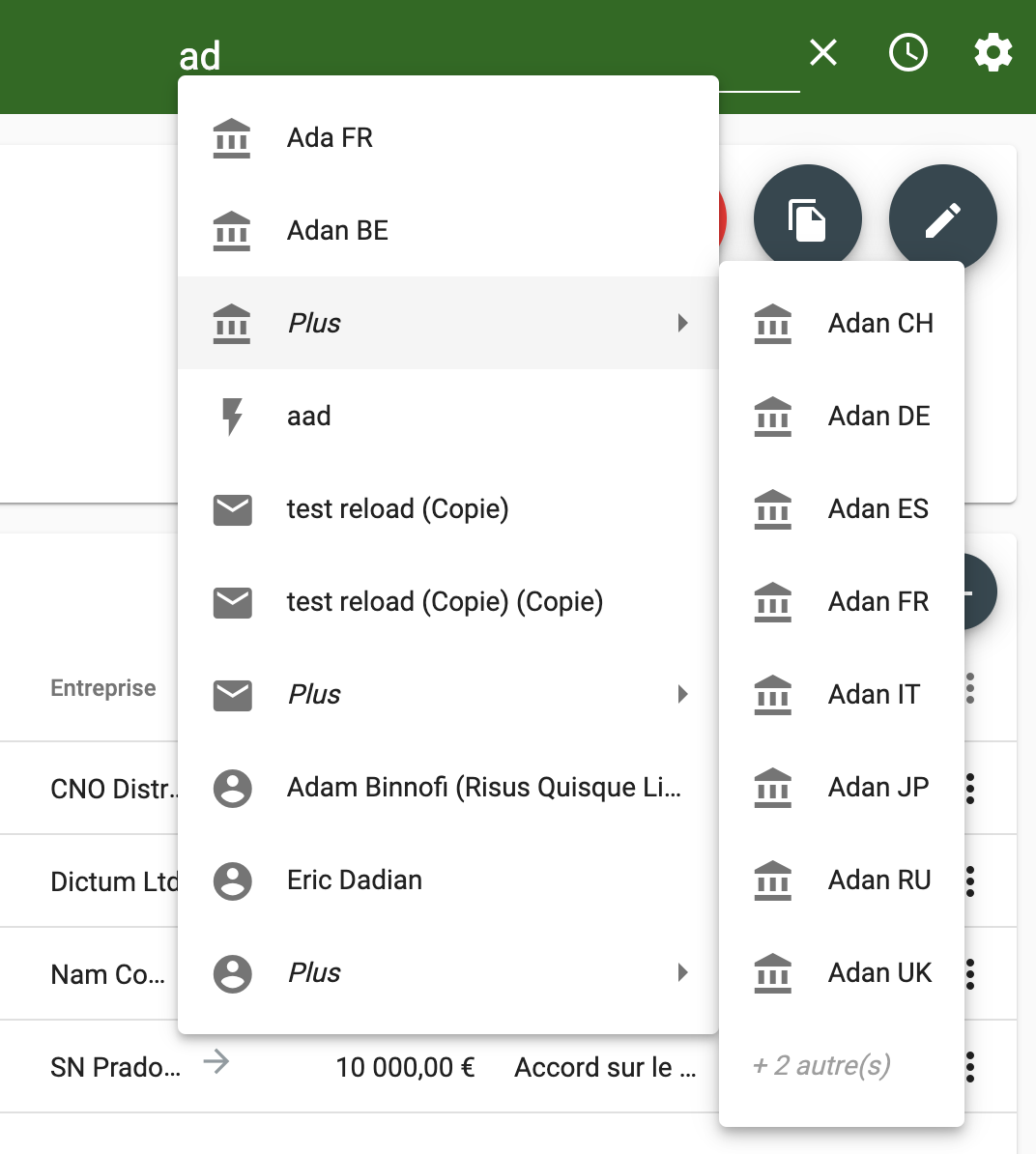The image size is (1036, 1154).
Task: Click the lightning bolt icon beside aad
Action: tap(232, 417)
